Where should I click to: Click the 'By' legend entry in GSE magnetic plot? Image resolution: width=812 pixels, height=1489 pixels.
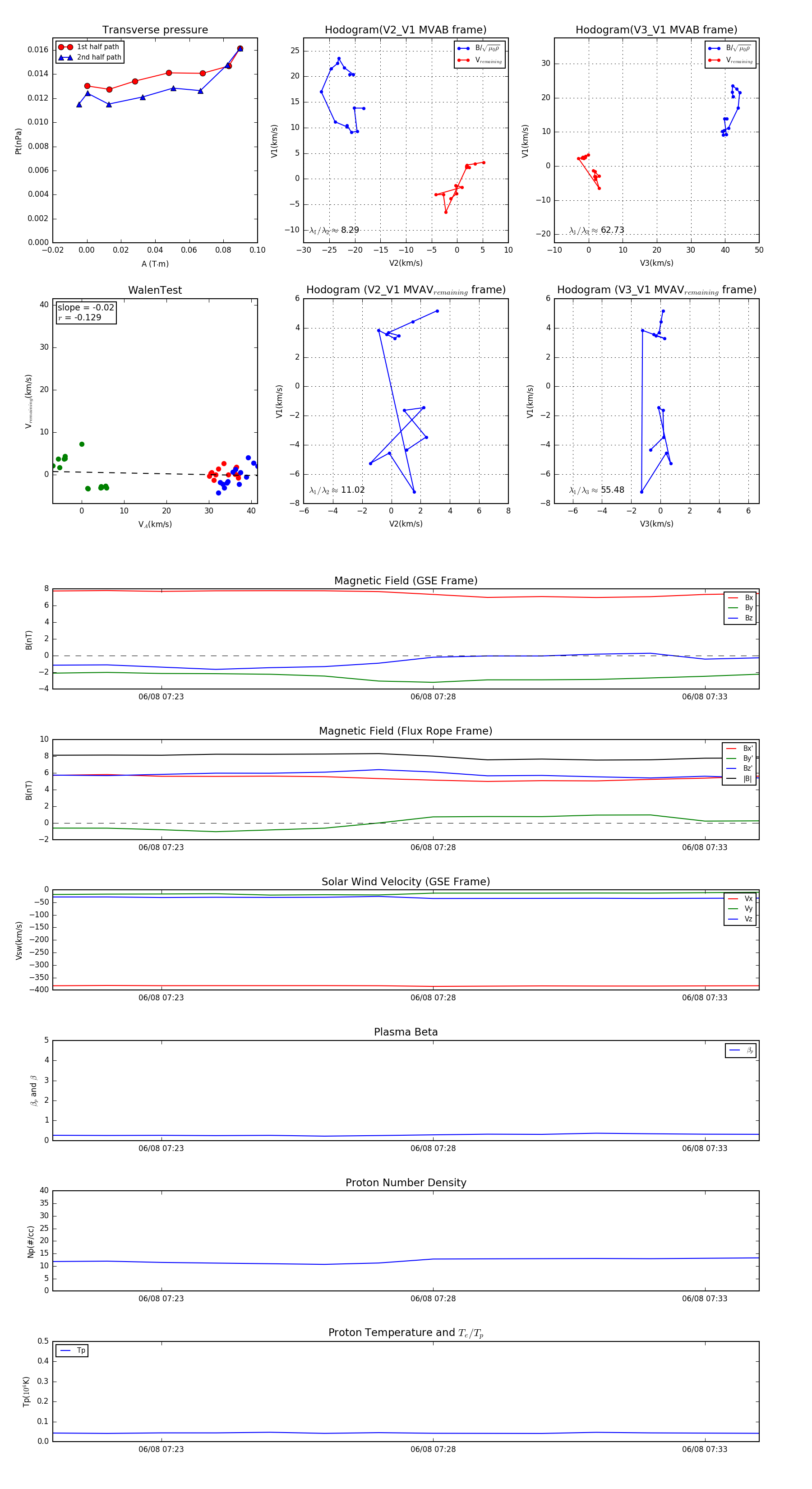click(740, 607)
